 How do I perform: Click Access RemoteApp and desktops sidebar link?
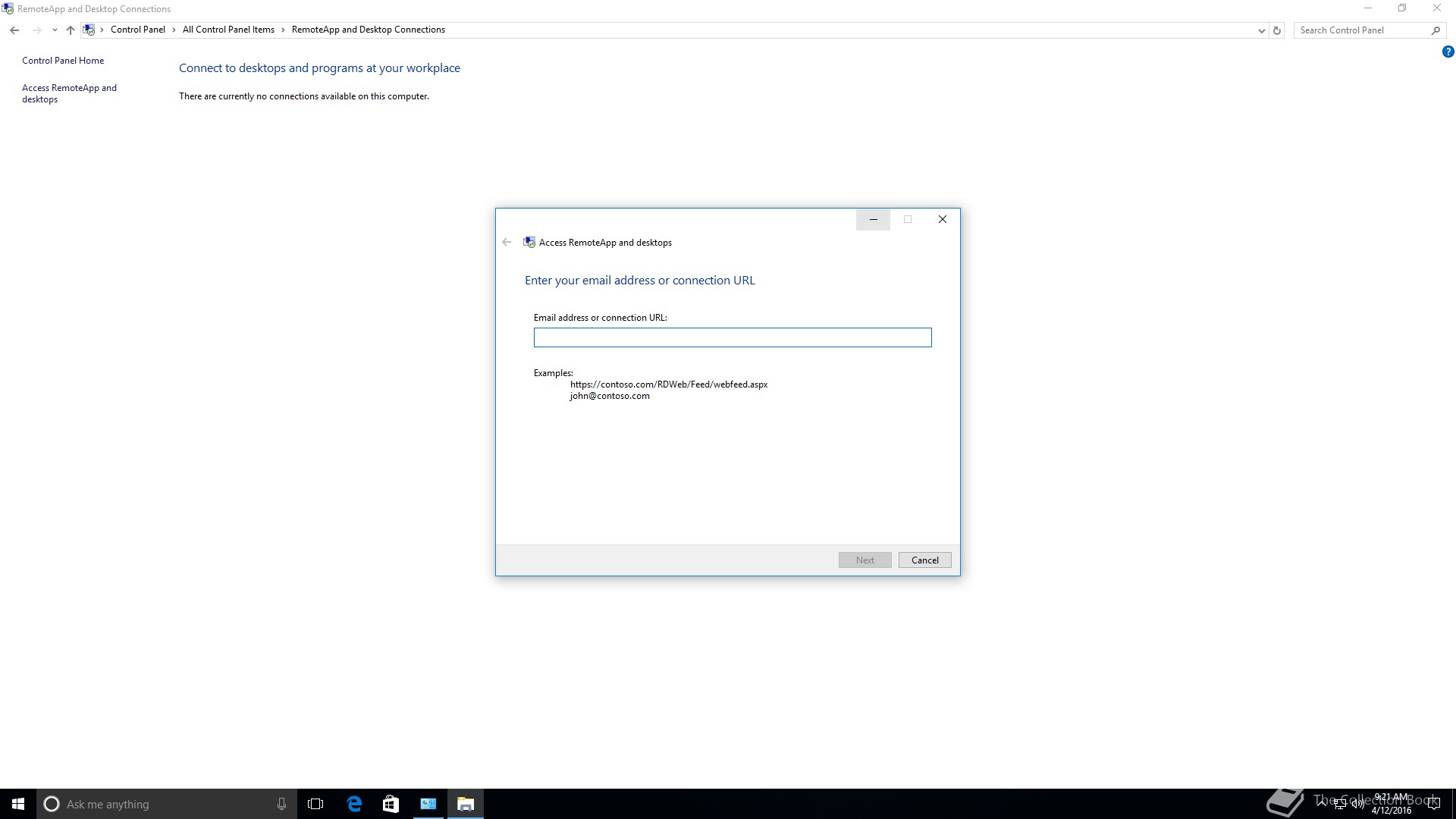click(x=69, y=93)
